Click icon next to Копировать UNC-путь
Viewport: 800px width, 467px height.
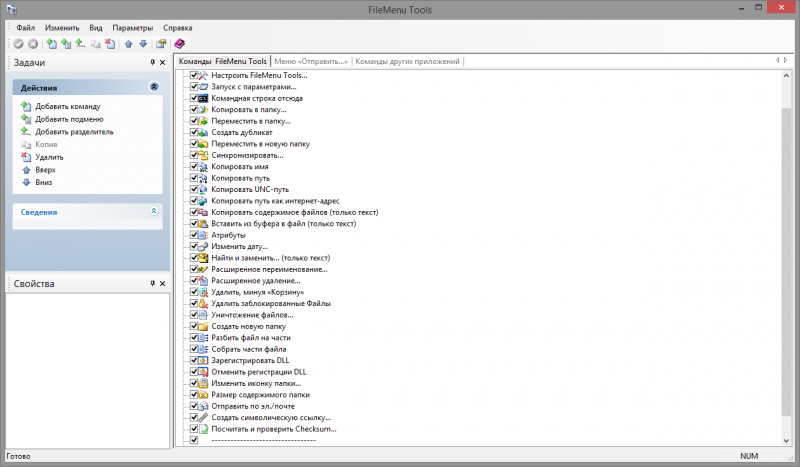(203, 189)
